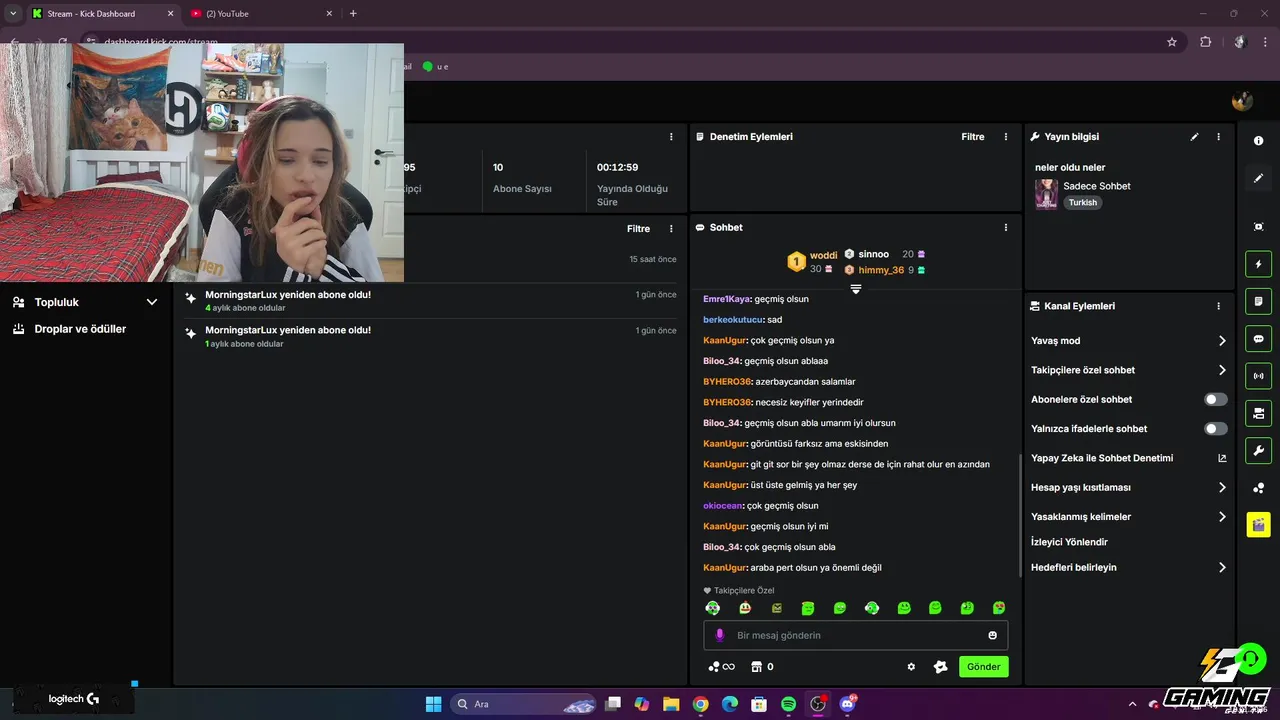Click the profile avatar at top right
1280x720 pixels.
[x=1242, y=100]
